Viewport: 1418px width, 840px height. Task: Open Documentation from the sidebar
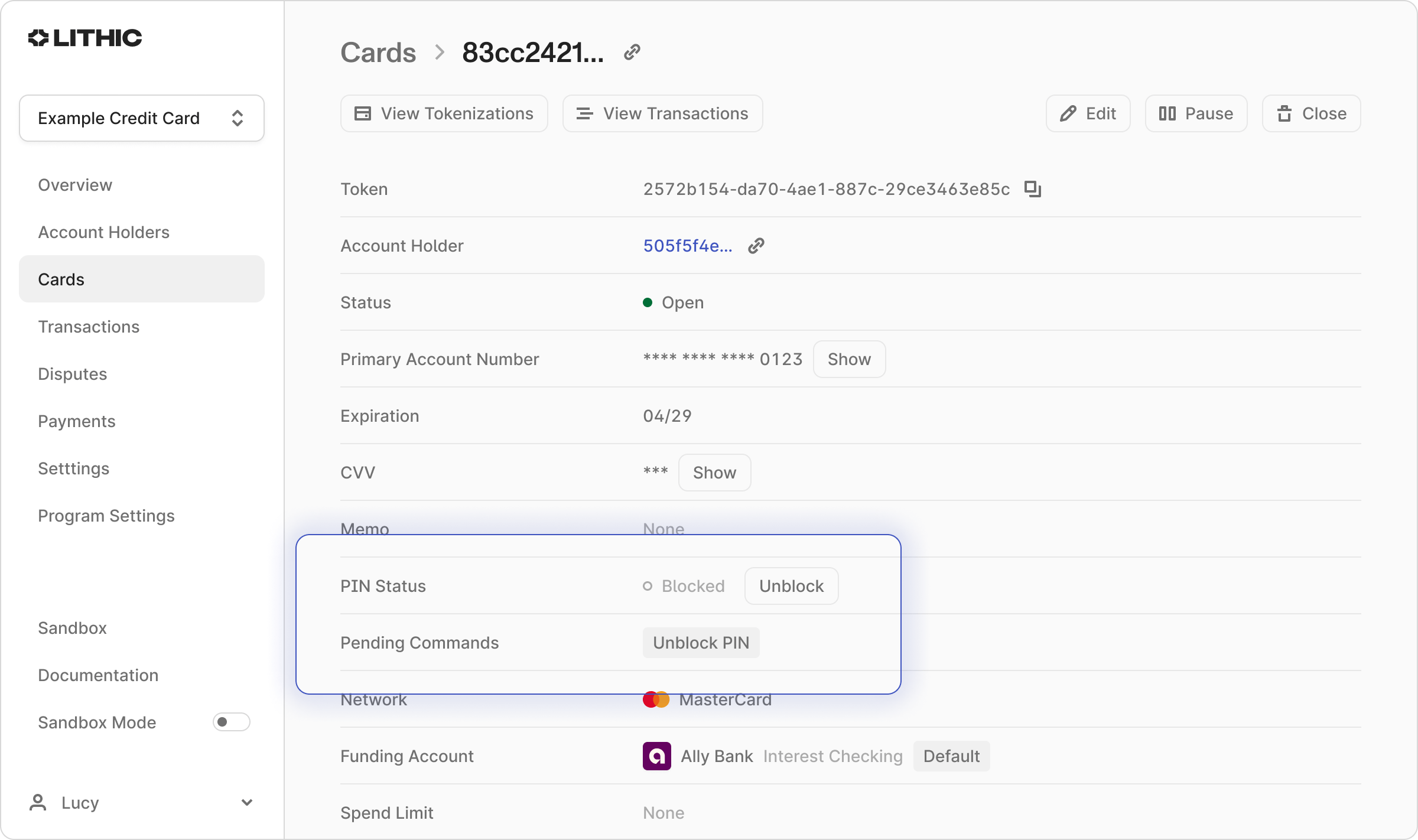point(97,675)
